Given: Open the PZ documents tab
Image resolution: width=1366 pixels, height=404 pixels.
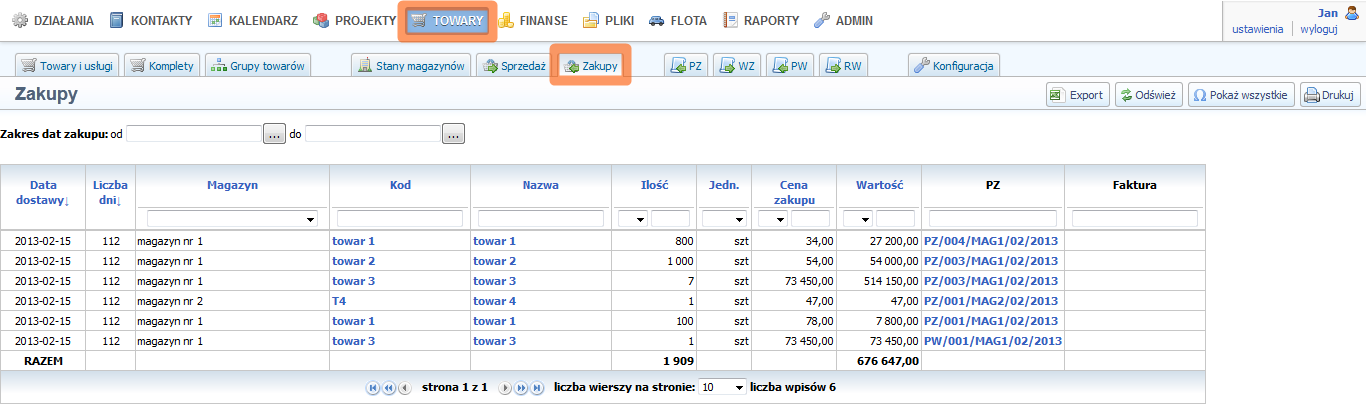Looking at the screenshot, I should [688, 66].
